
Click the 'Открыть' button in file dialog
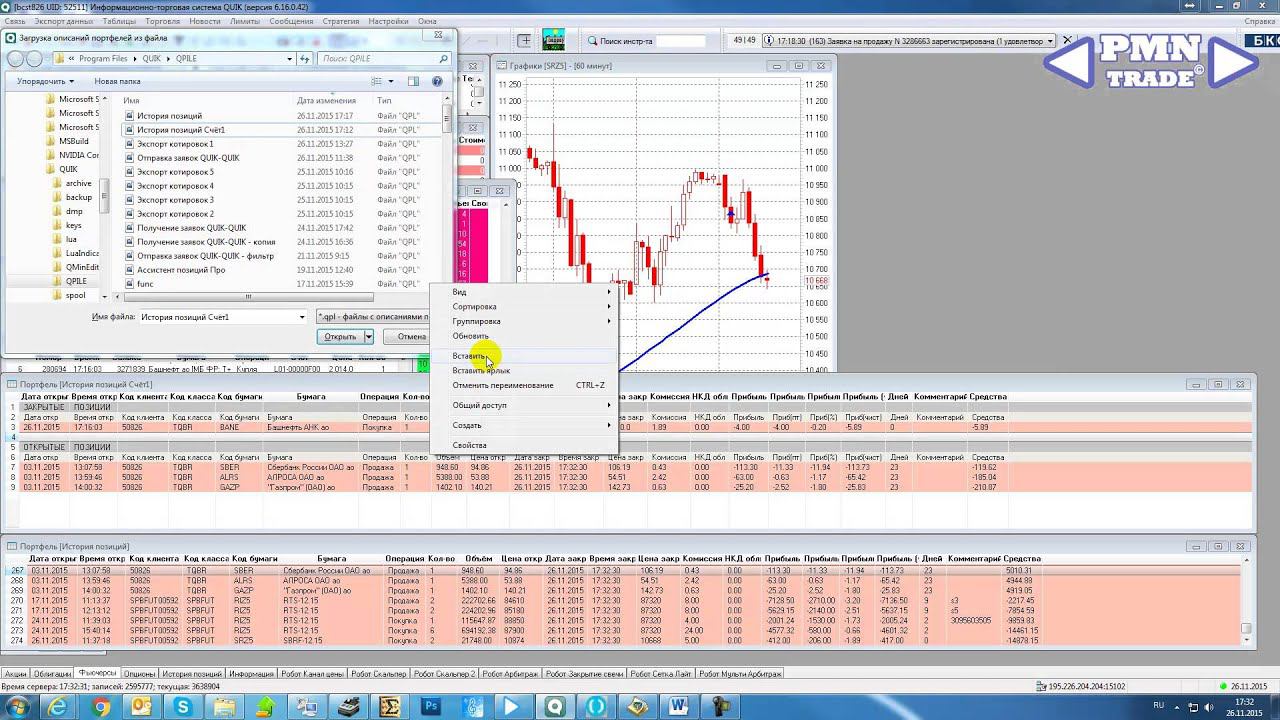[x=340, y=337]
